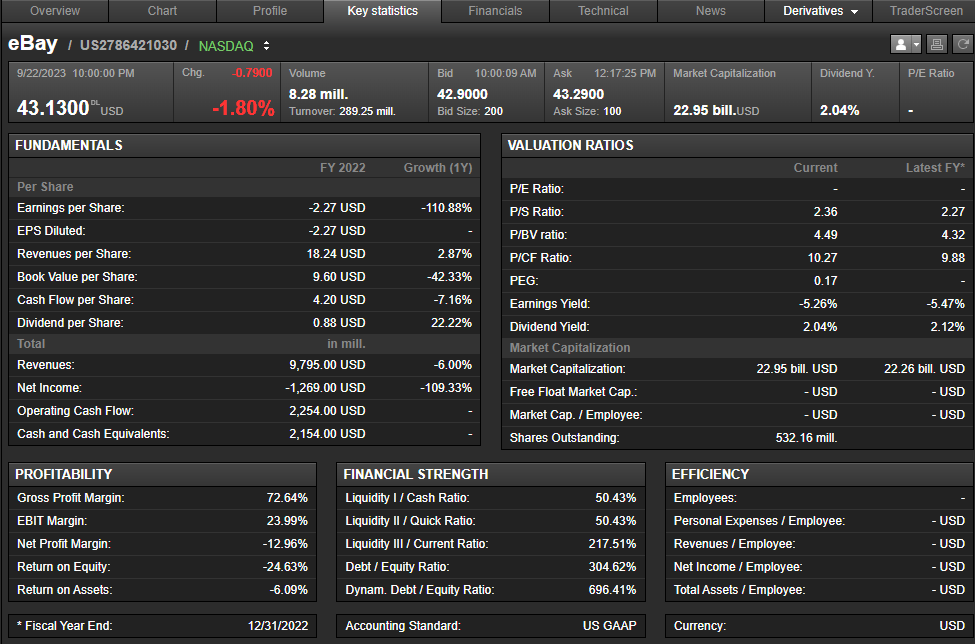Click Return on Assets value "-6.09%"
The height and width of the screenshot is (644, 975).
coord(289,590)
